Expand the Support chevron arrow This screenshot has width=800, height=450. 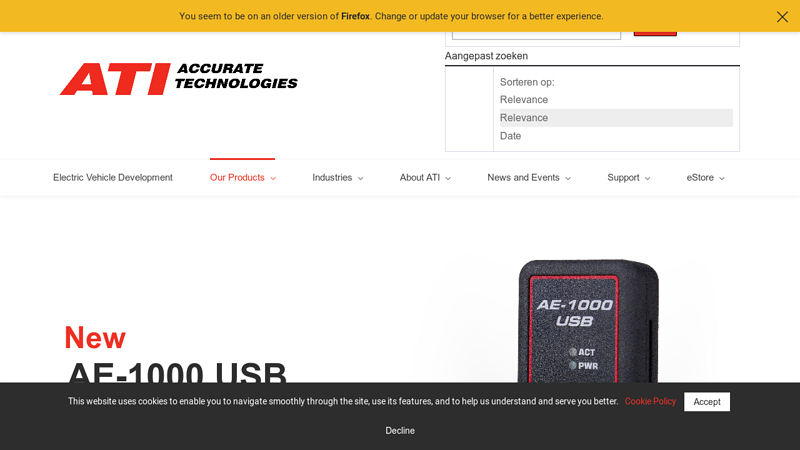coord(647,179)
